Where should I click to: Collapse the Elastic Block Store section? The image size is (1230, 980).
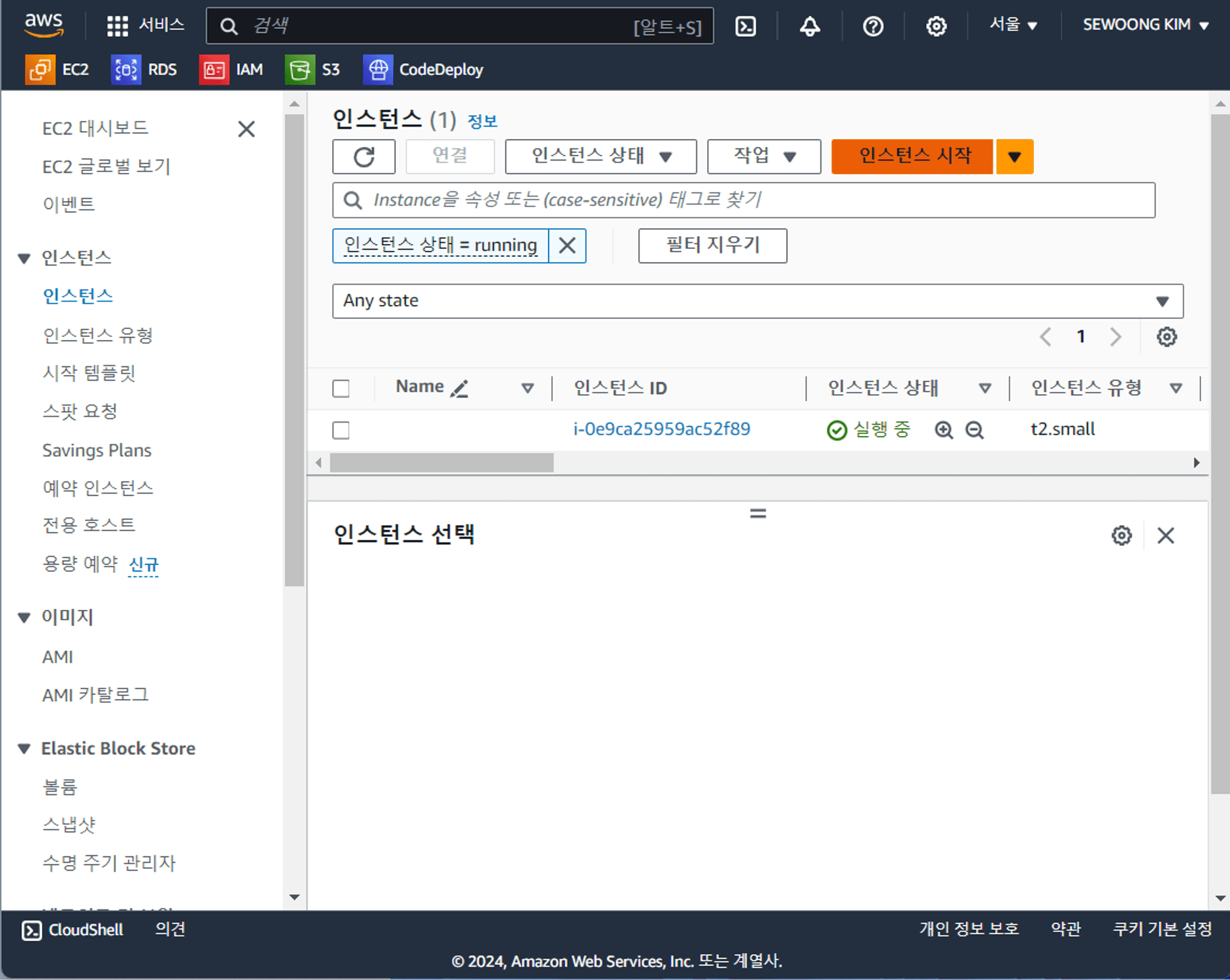coord(24,749)
